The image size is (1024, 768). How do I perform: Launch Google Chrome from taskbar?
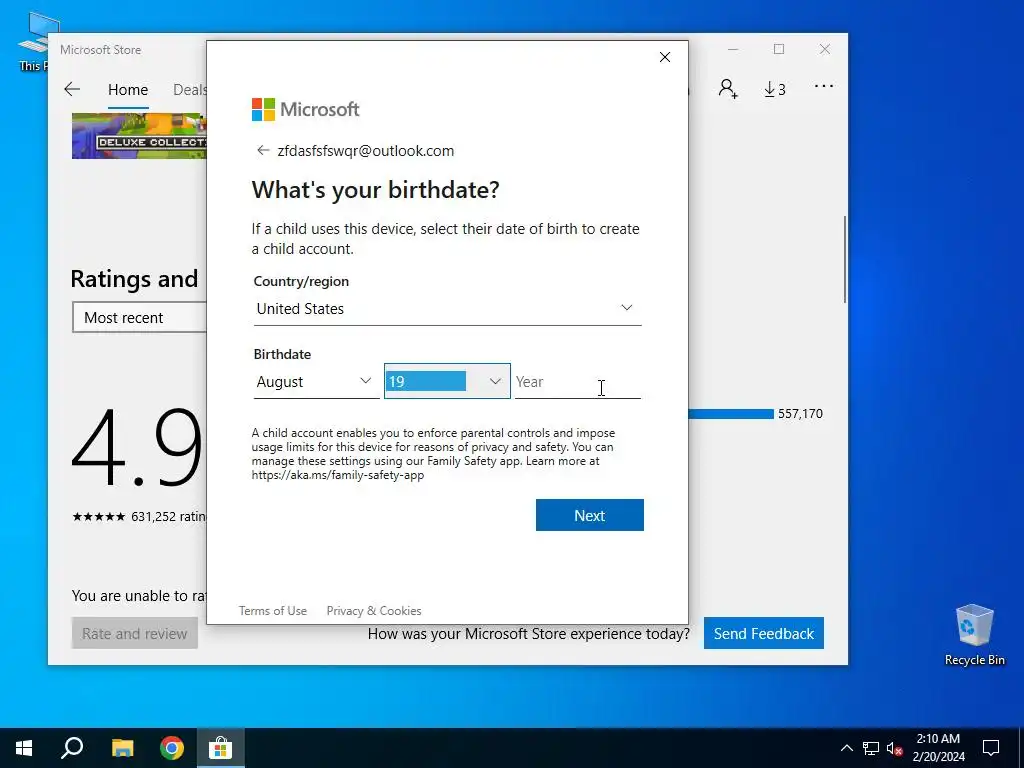click(172, 748)
